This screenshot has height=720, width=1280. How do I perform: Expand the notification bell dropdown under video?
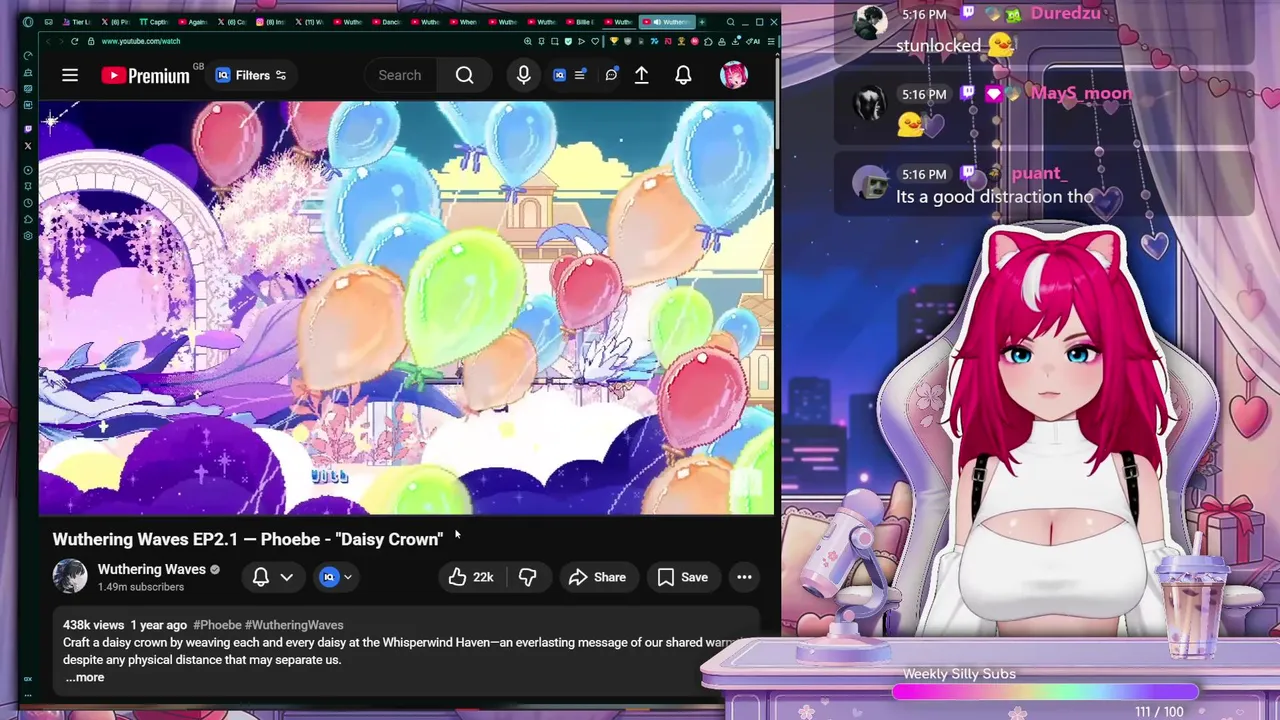[x=286, y=577]
